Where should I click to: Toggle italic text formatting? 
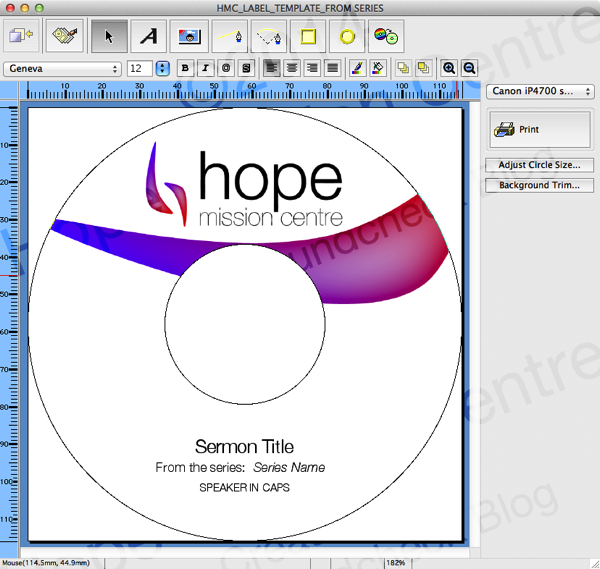click(x=205, y=68)
